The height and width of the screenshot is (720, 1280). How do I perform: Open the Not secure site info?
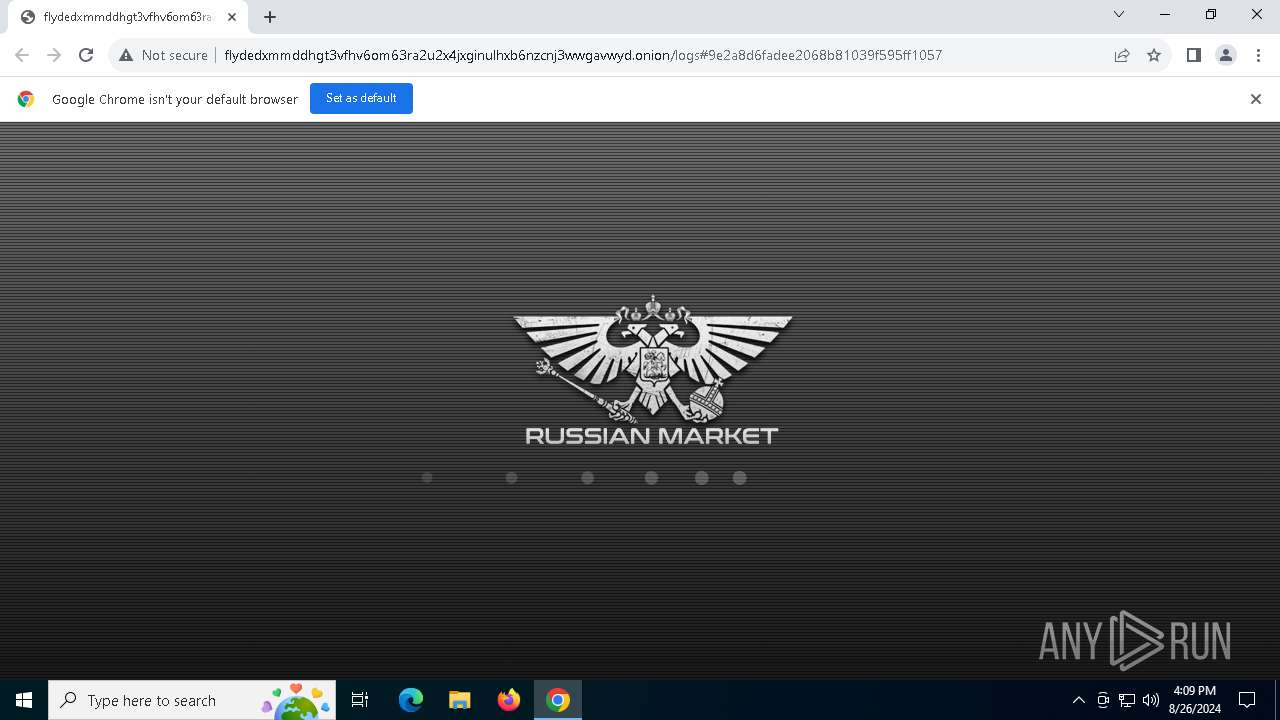click(x=163, y=55)
